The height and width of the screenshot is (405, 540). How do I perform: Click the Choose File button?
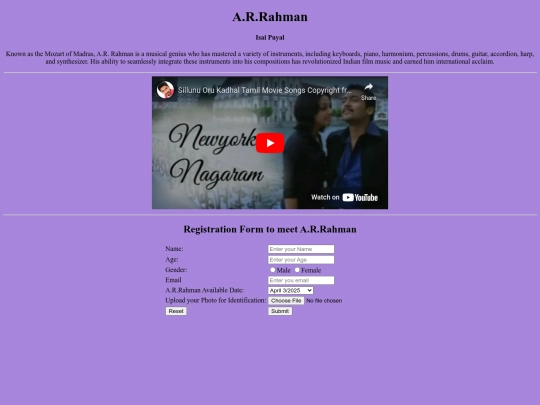(x=286, y=301)
